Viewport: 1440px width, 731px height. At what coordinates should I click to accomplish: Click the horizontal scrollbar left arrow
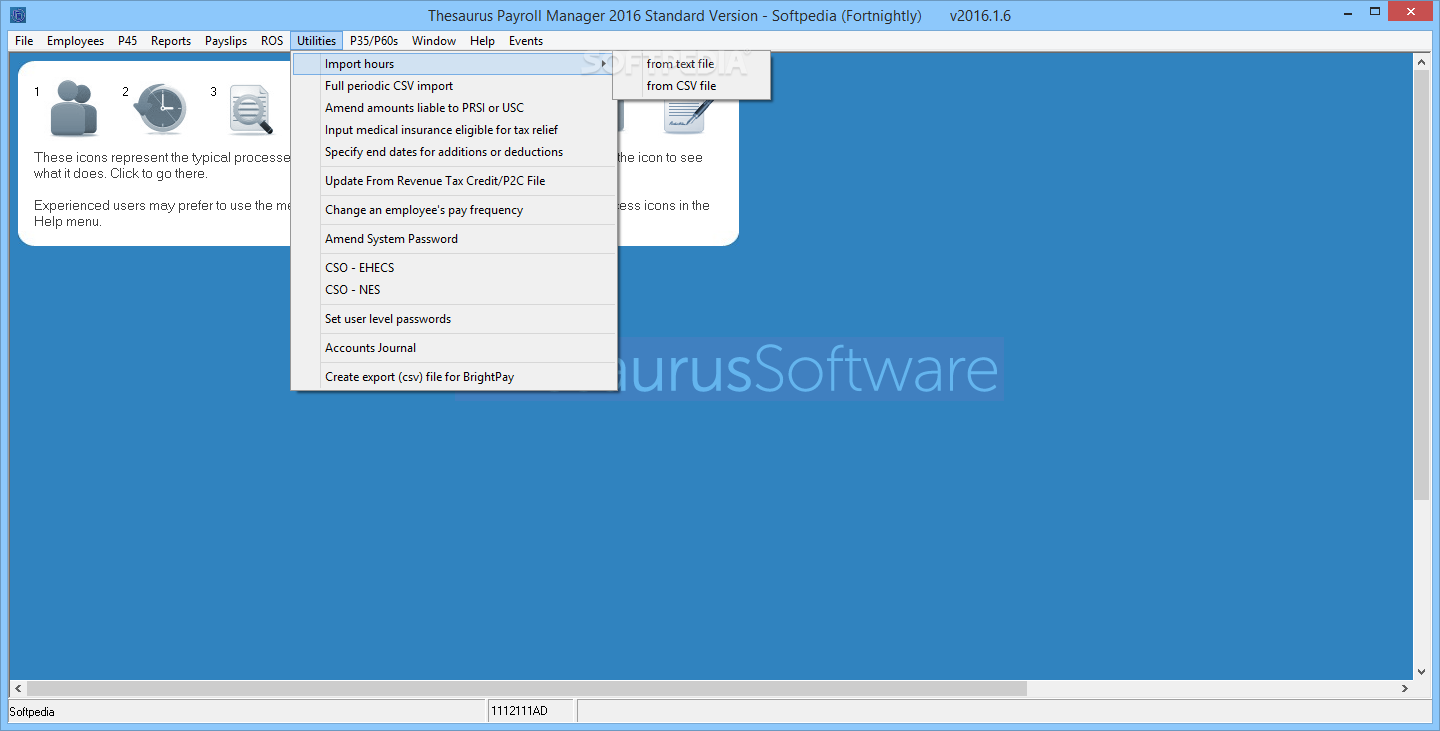point(18,689)
